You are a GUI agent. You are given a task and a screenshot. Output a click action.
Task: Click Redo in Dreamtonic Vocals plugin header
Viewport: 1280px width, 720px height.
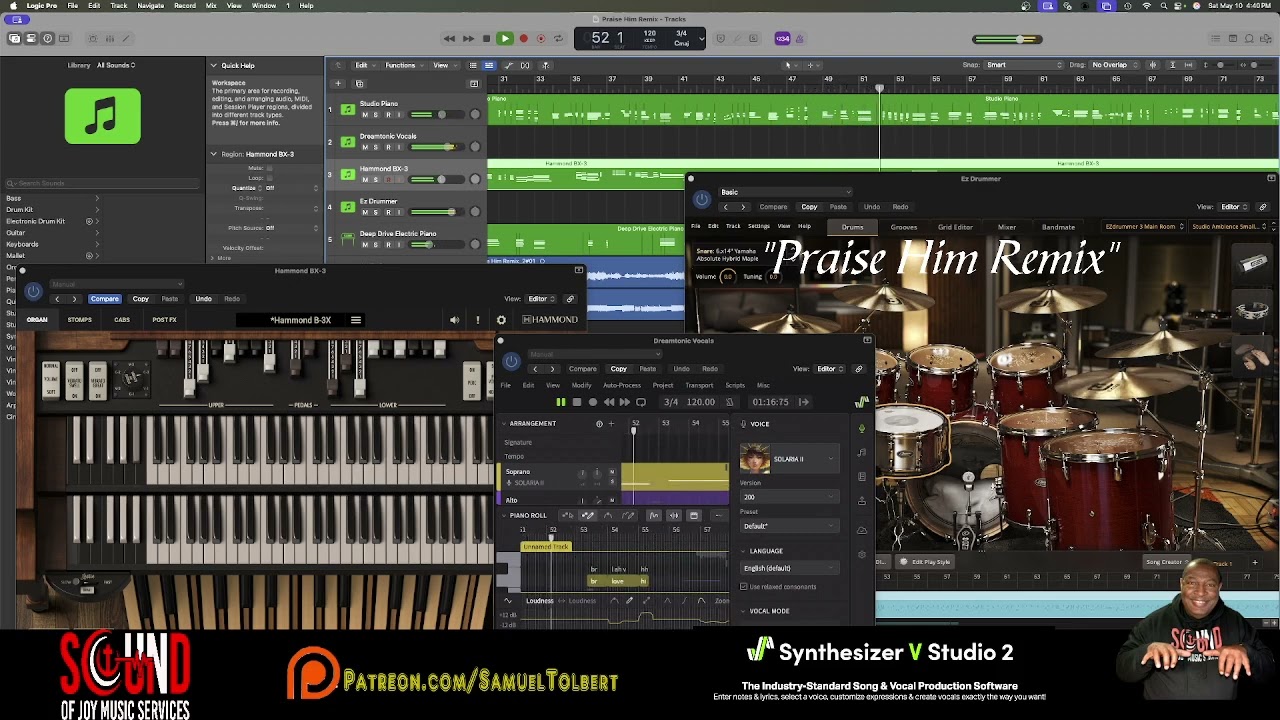[x=710, y=369]
